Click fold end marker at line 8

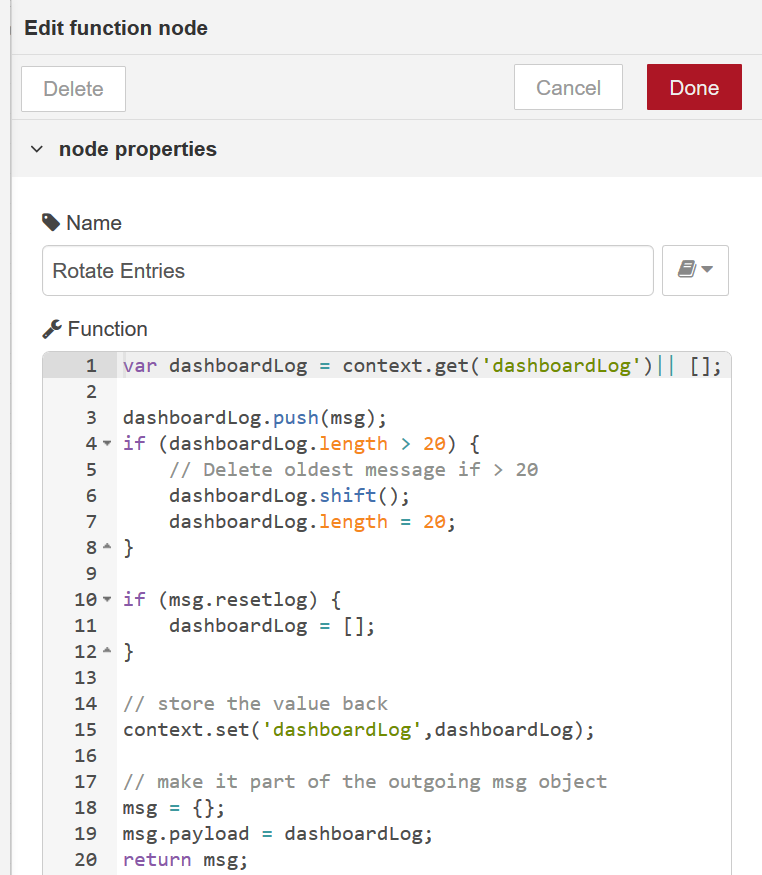pos(107,547)
